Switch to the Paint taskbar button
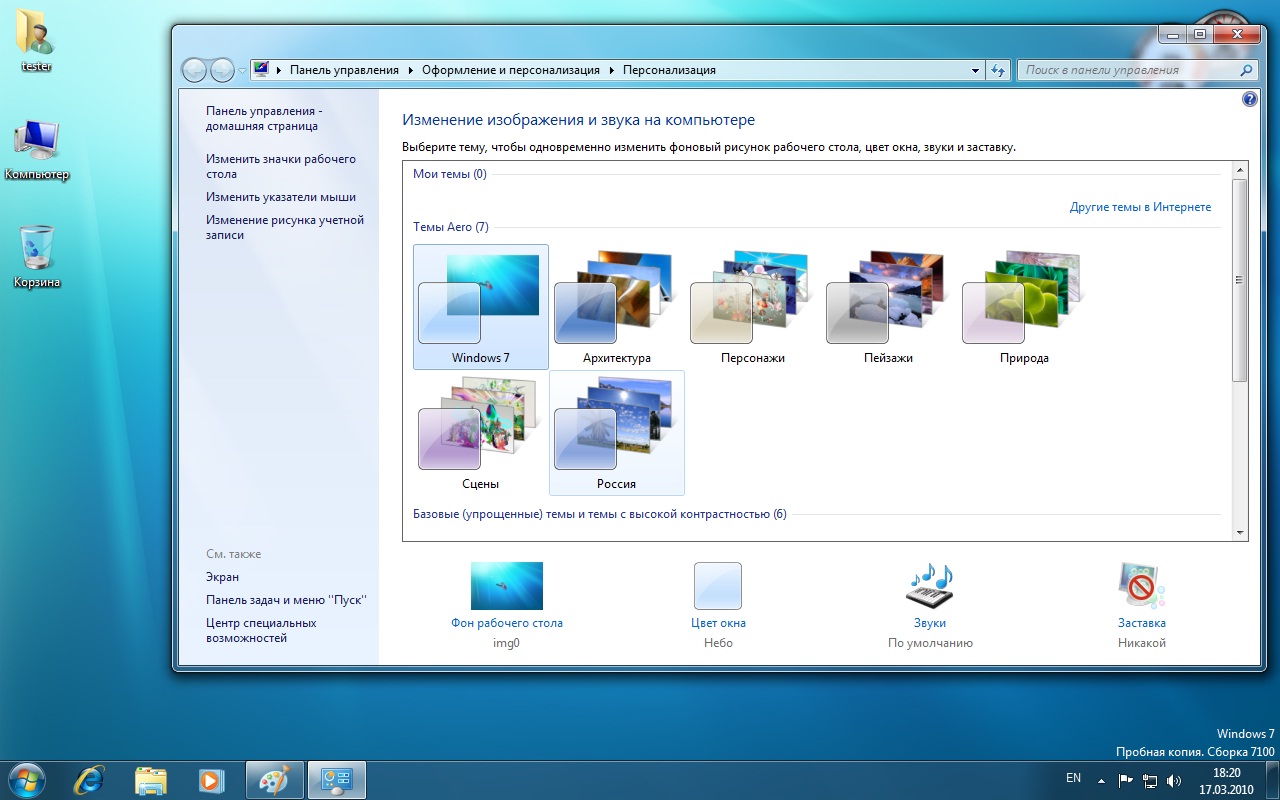 click(273, 780)
